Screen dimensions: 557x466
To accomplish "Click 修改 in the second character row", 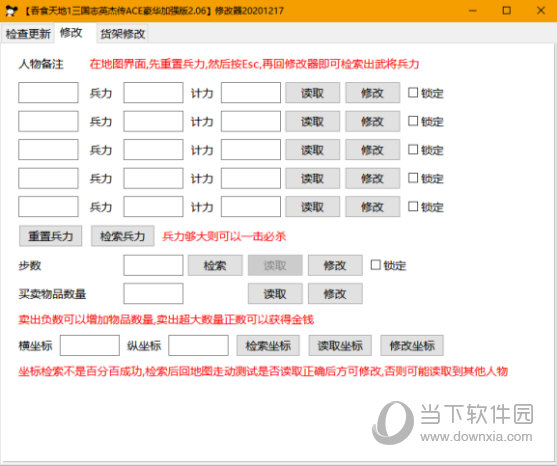I will point(373,121).
